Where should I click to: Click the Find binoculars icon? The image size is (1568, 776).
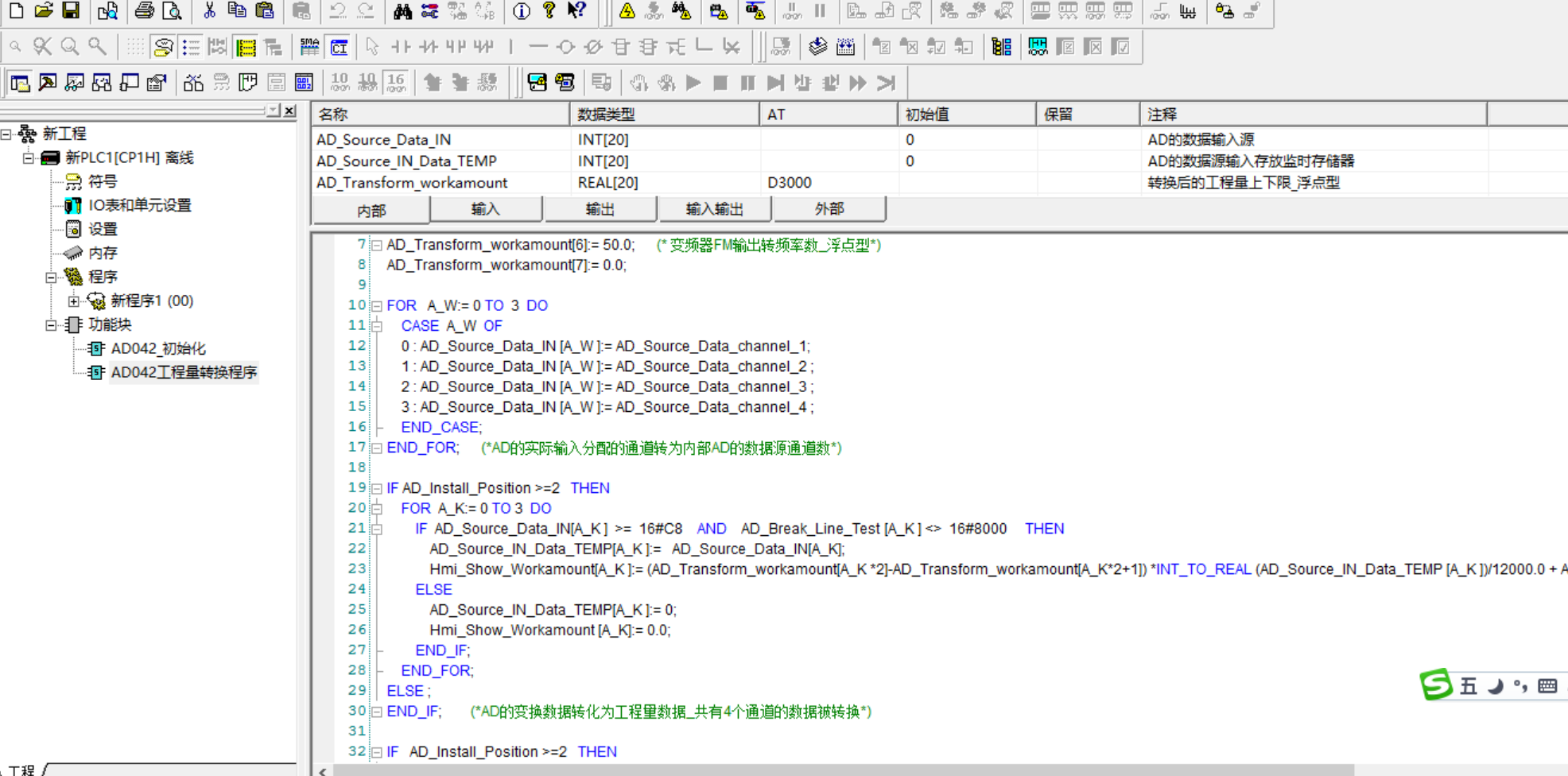click(402, 11)
